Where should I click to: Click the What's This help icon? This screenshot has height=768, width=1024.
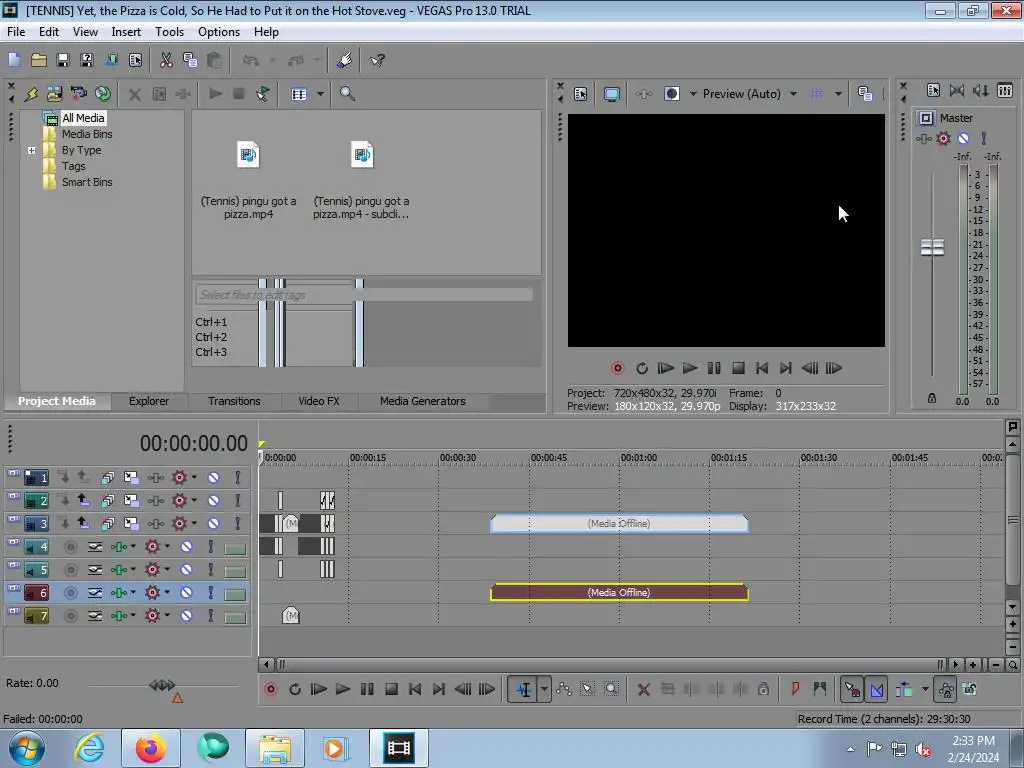(x=377, y=60)
